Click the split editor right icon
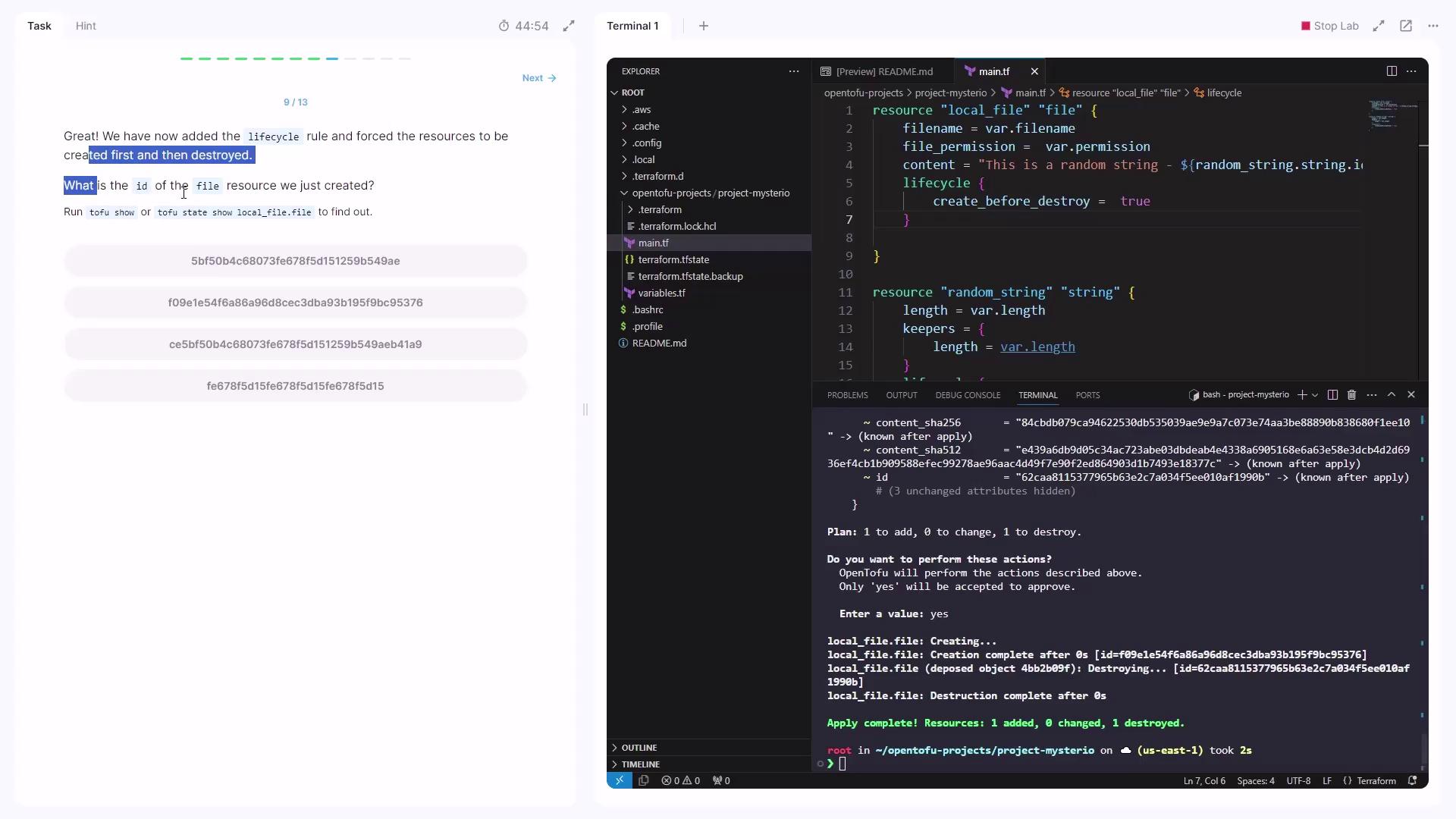 [1392, 71]
